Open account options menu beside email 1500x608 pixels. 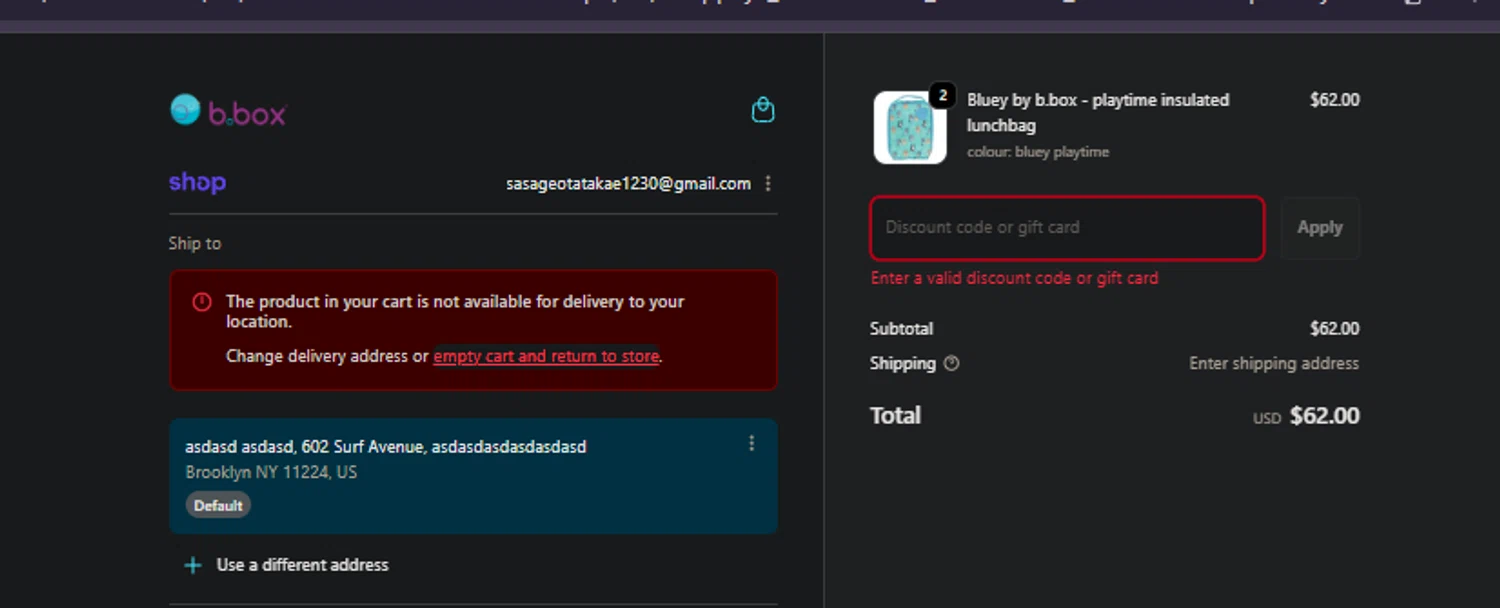(x=768, y=183)
